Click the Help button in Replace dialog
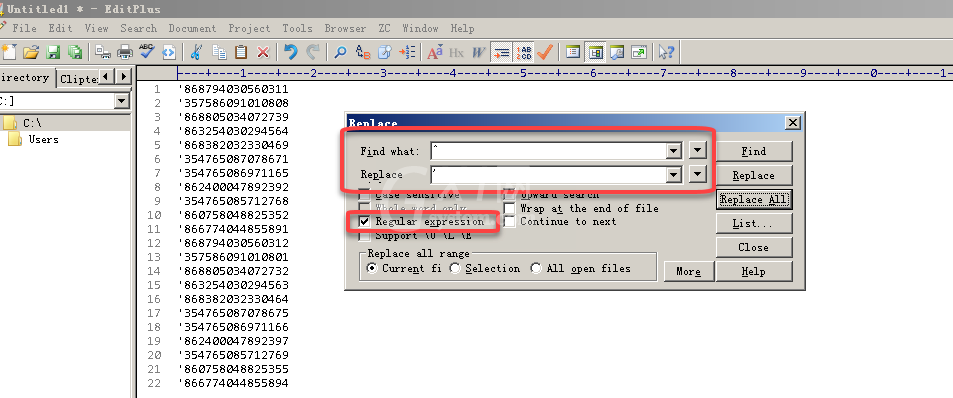This screenshot has height=398, width=953. tap(754, 272)
